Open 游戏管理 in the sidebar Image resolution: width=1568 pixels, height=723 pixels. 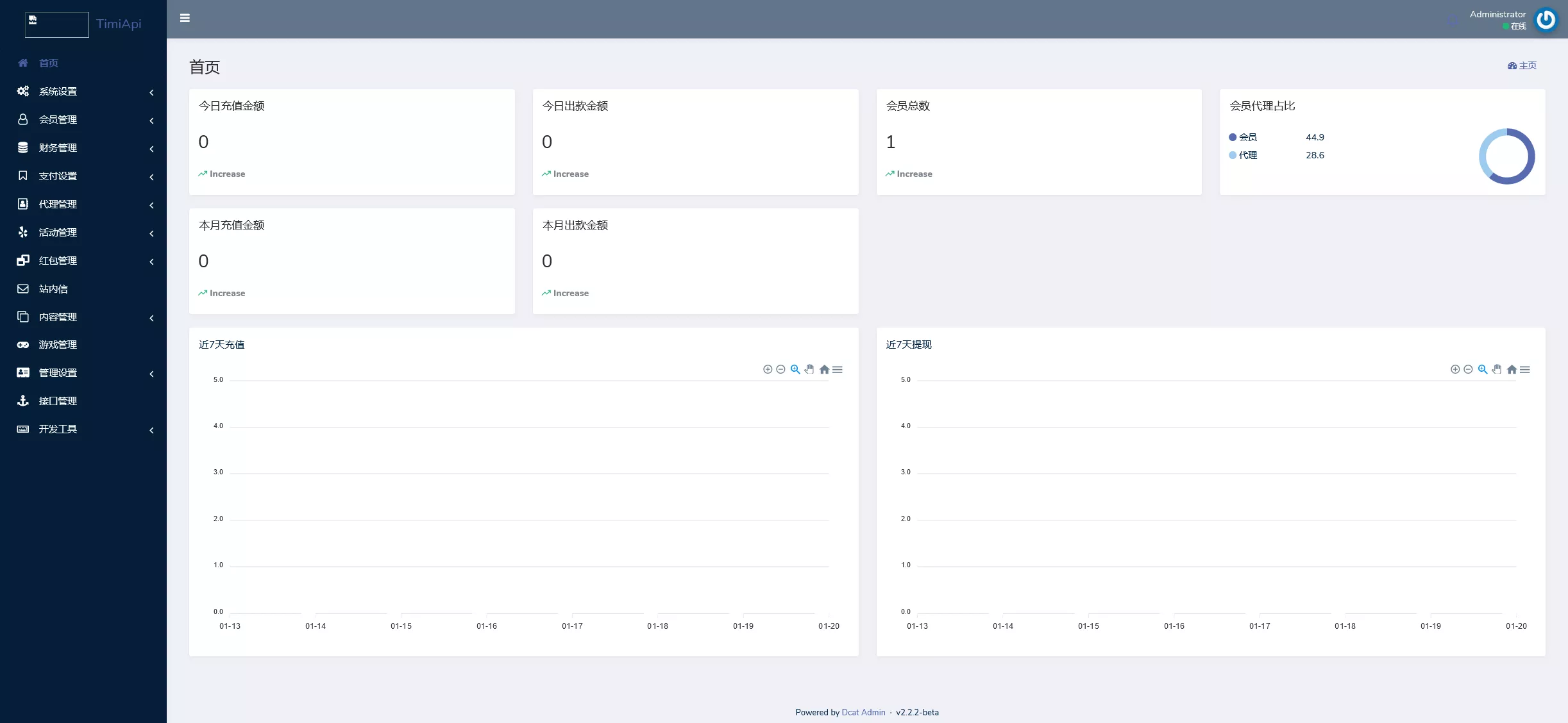pos(58,345)
